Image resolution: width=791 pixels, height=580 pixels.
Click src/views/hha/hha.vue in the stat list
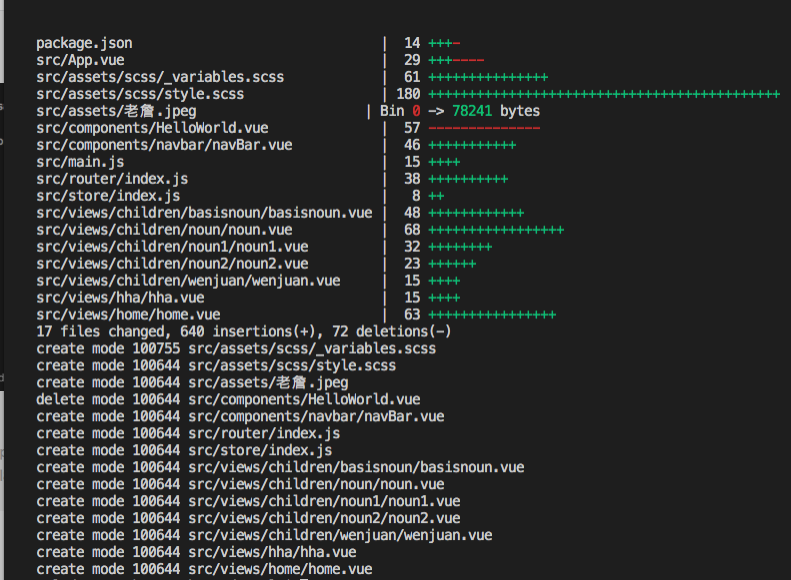click(120, 298)
